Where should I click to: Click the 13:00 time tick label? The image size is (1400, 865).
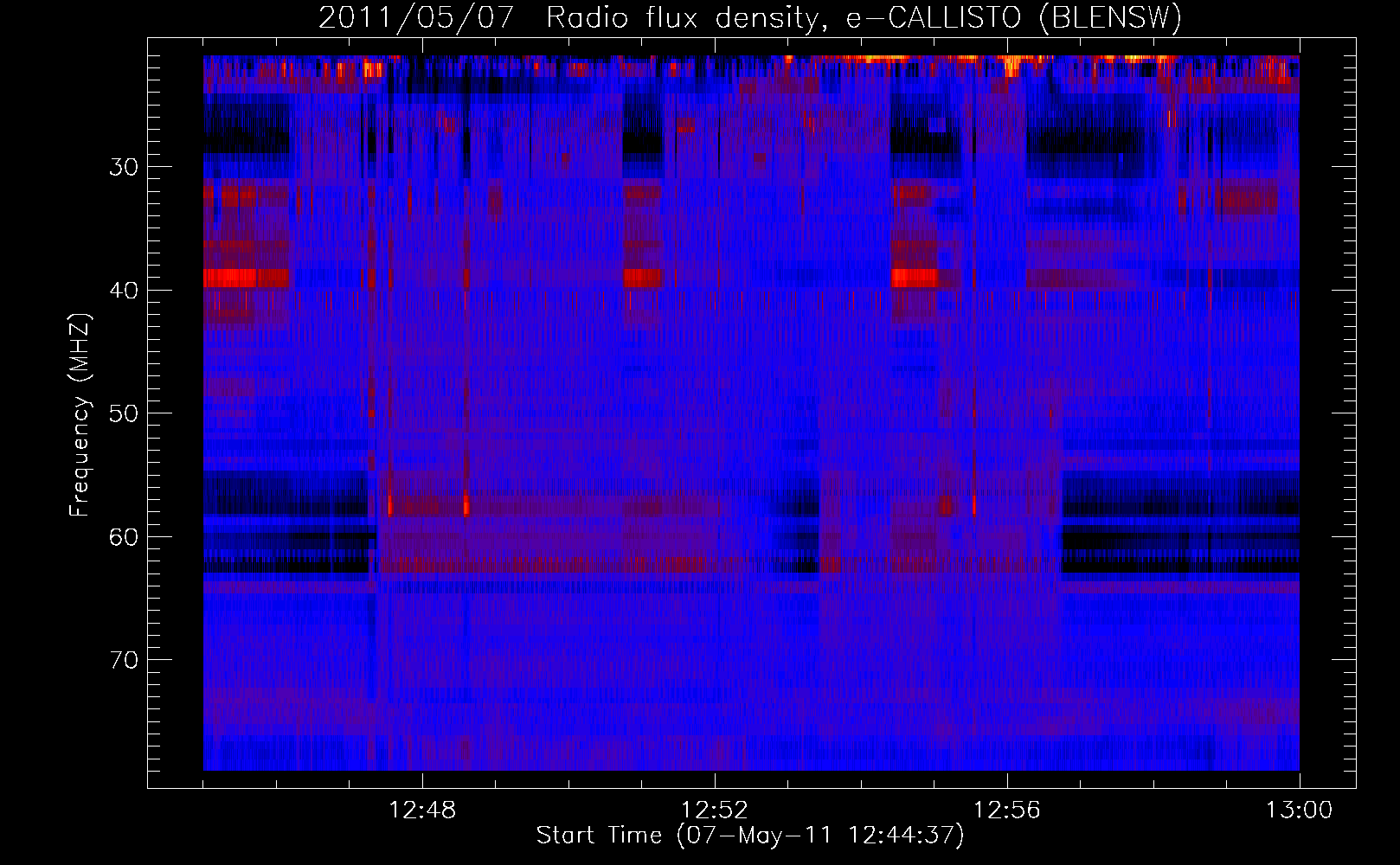click(1300, 811)
